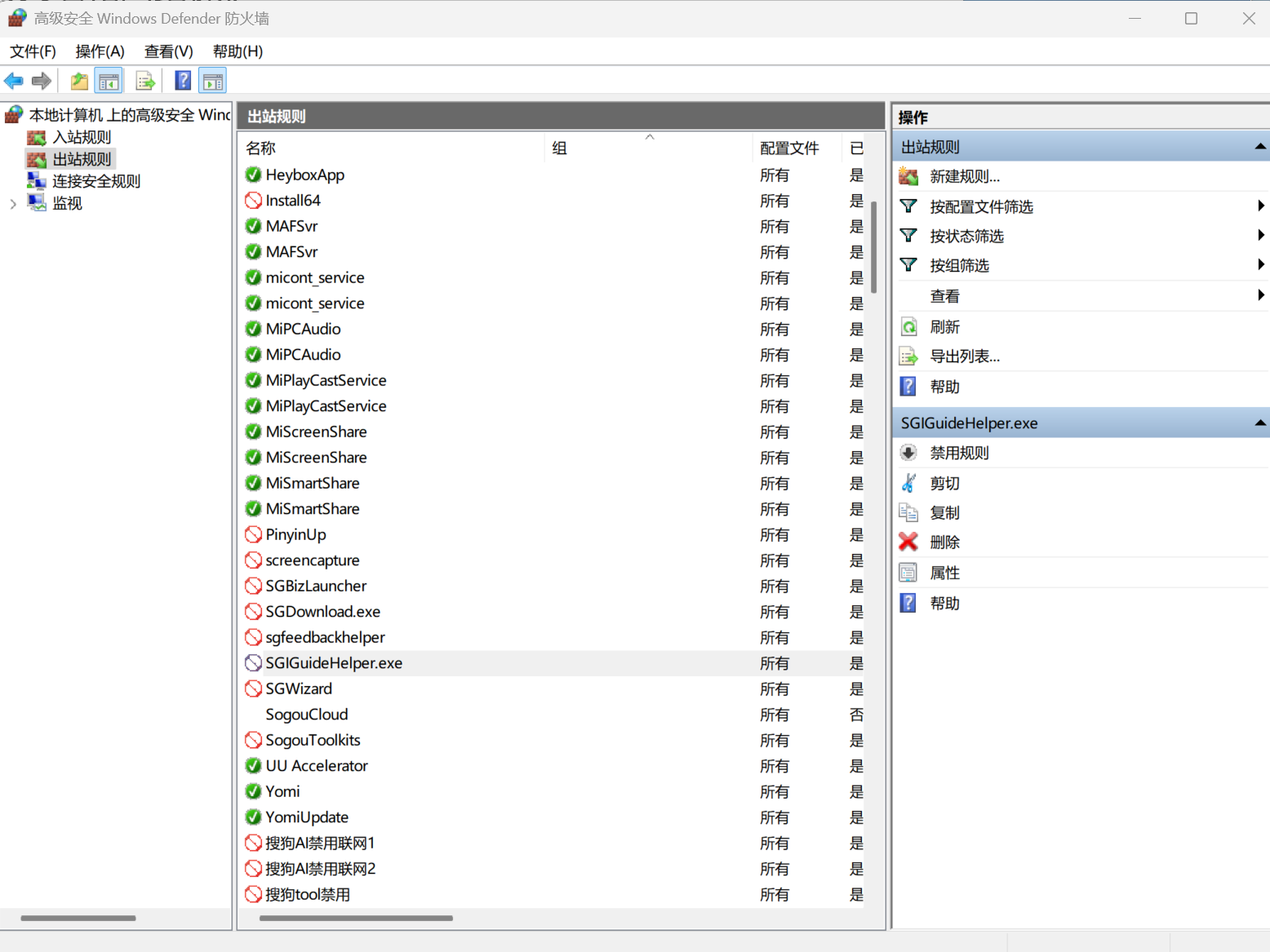The height and width of the screenshot is (952, 1270).
Task: Click the refresh icon in Actions pane
Action: pos(908,327)
